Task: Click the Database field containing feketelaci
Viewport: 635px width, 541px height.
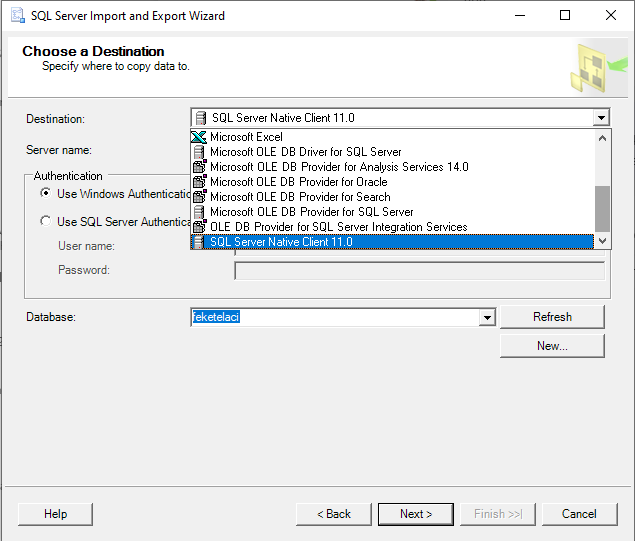Action: pos(336,317)
